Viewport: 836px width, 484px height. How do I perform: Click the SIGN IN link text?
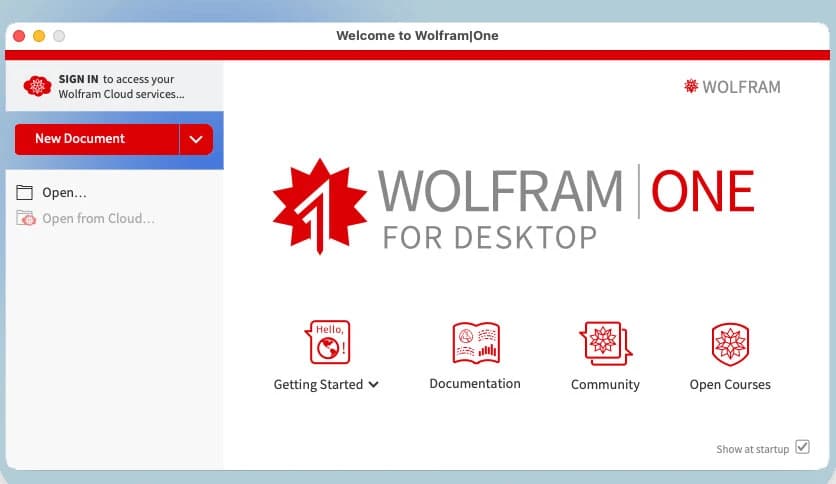(x=78, y=79)
